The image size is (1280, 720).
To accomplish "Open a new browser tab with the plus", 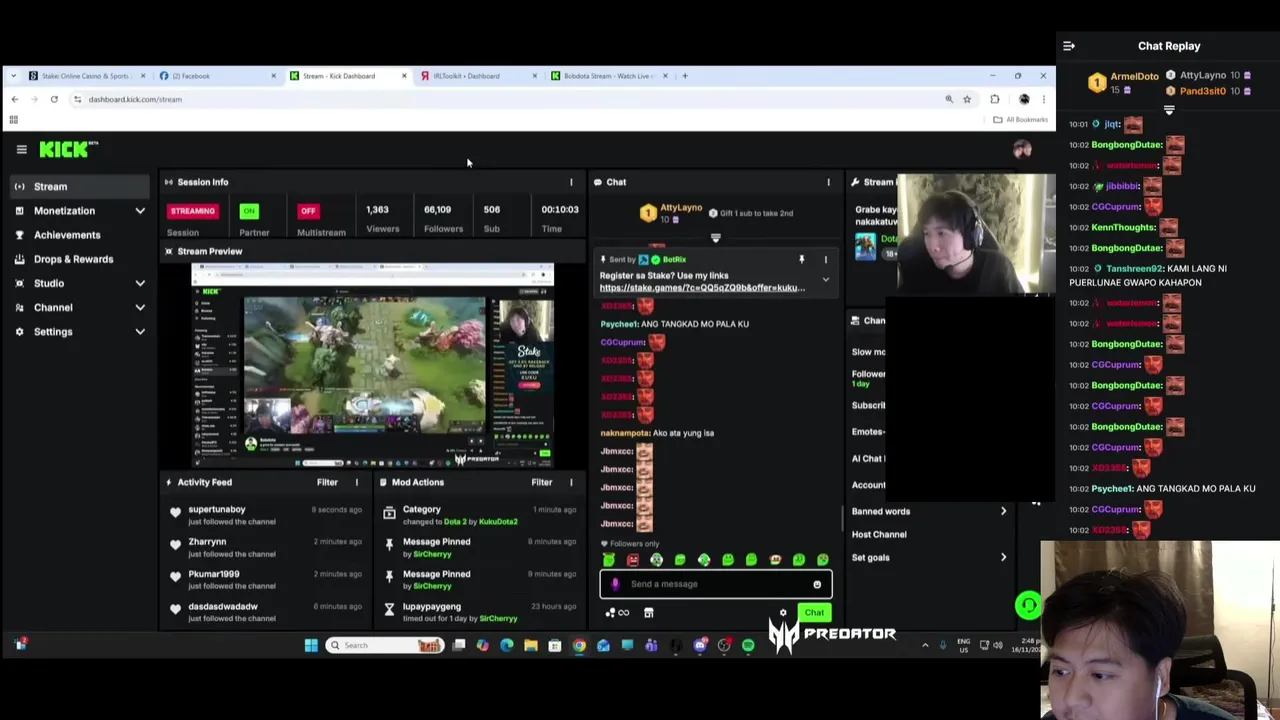I will (x=684, y=76).
